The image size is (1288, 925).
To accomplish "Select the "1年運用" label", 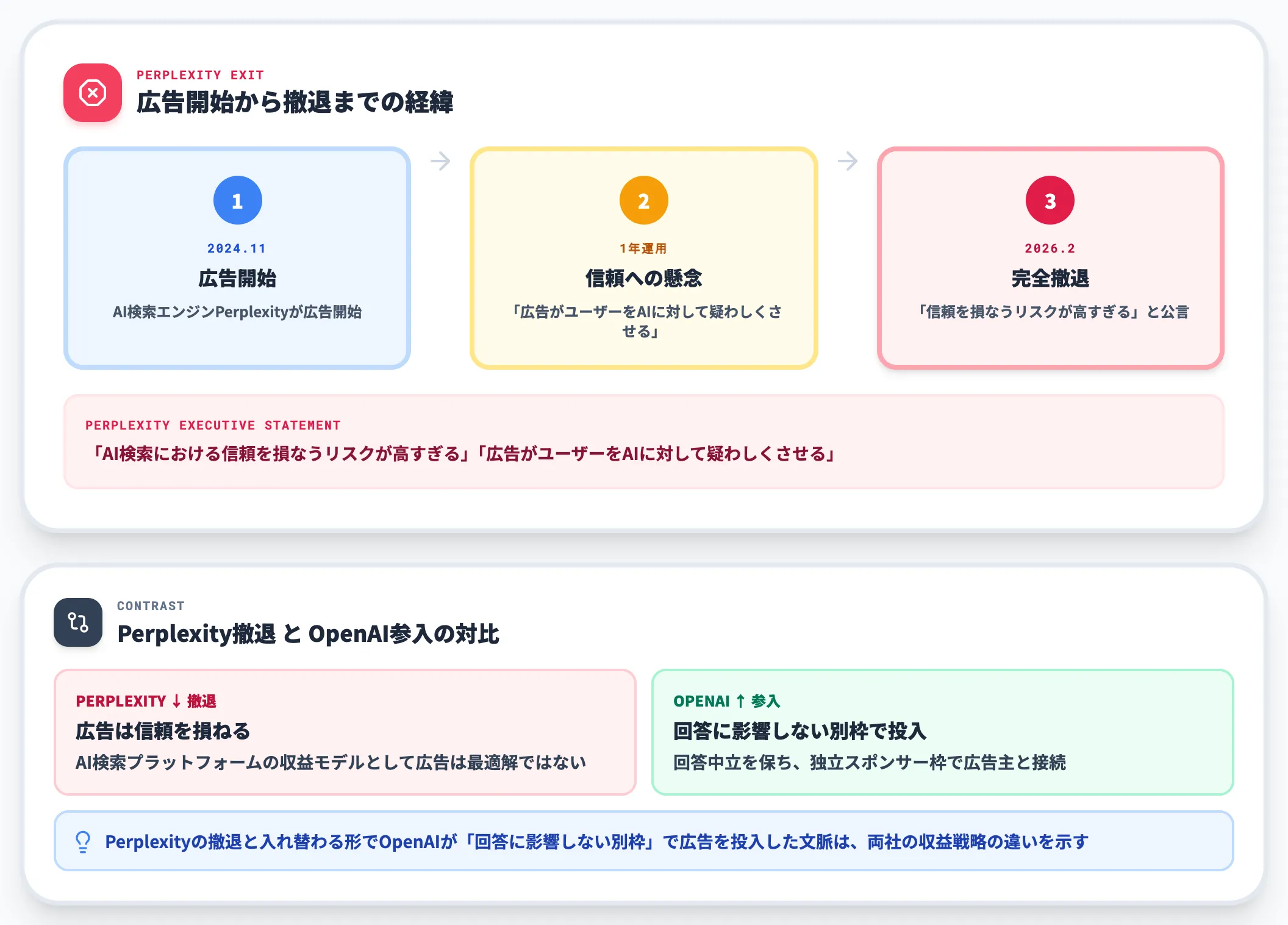I will pyautogui.click(x=643, y=248).
